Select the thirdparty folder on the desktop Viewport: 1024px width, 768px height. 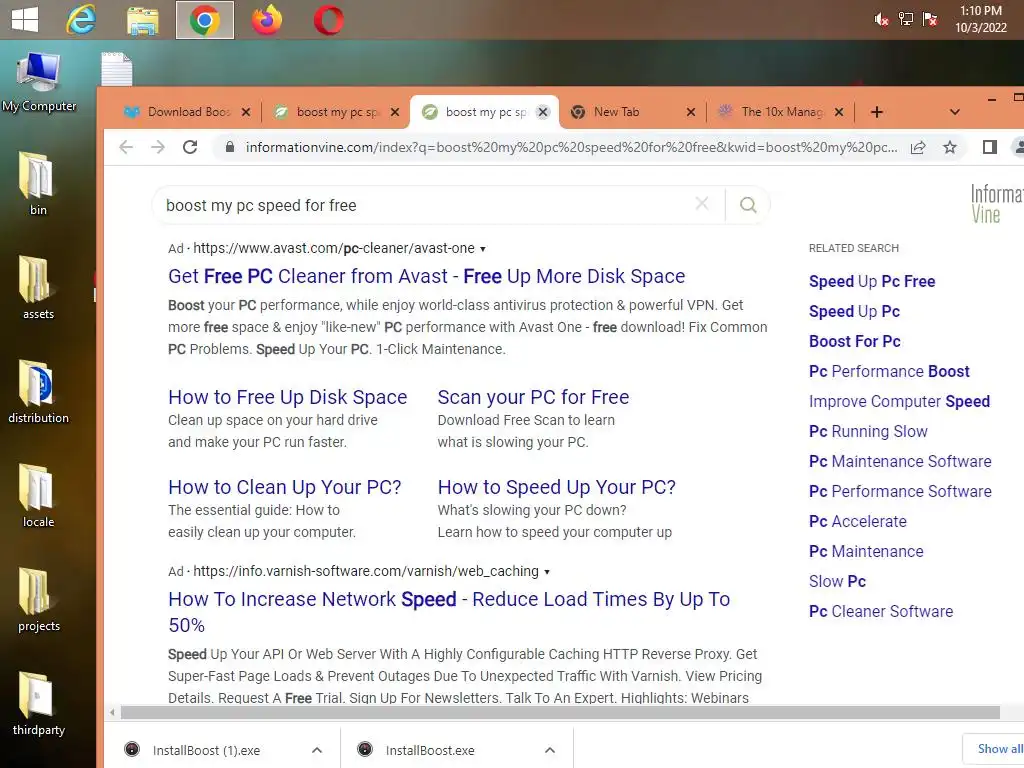point(39,703)
